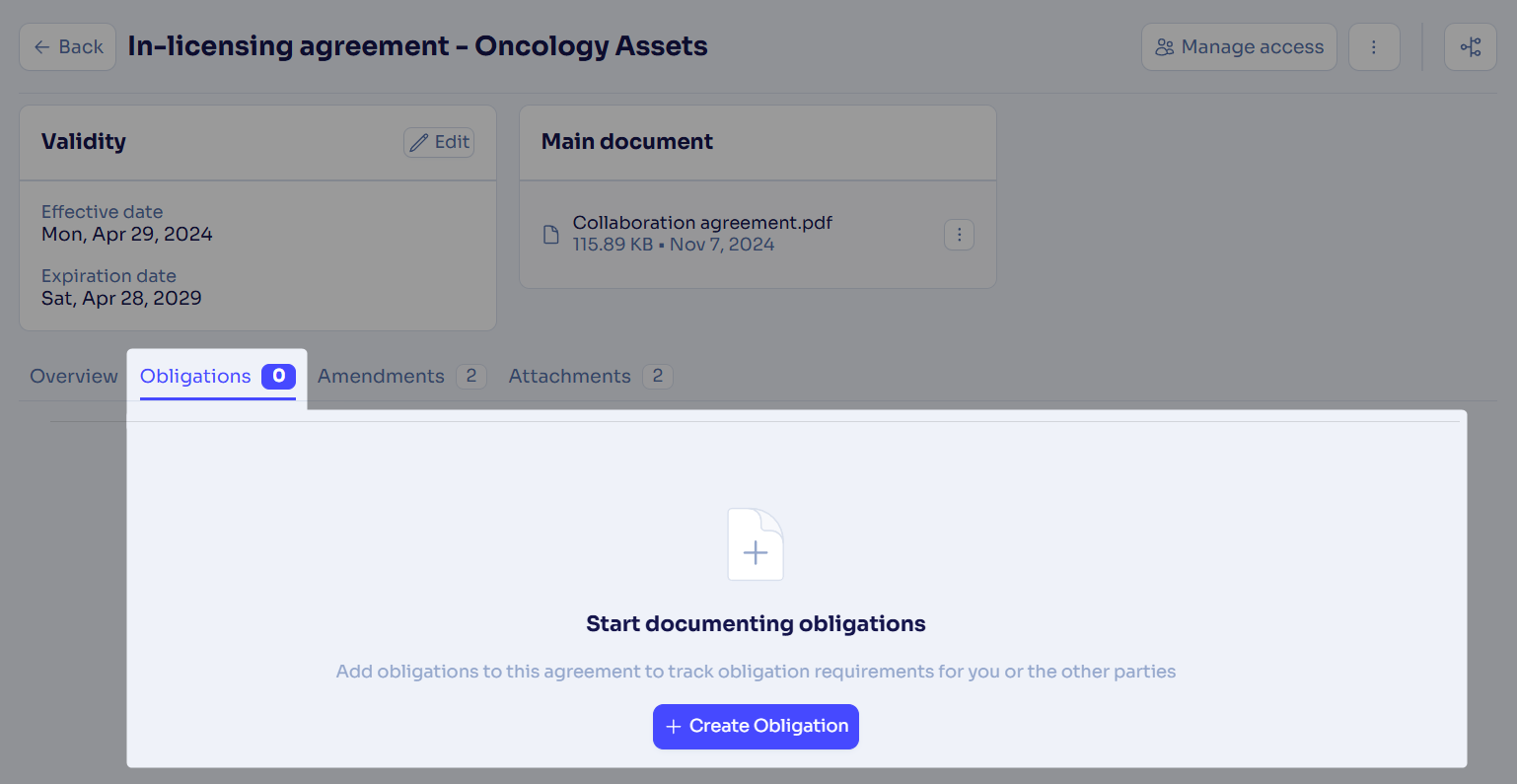
Task: Click the Amendments count badge
Action: point(471,376)
